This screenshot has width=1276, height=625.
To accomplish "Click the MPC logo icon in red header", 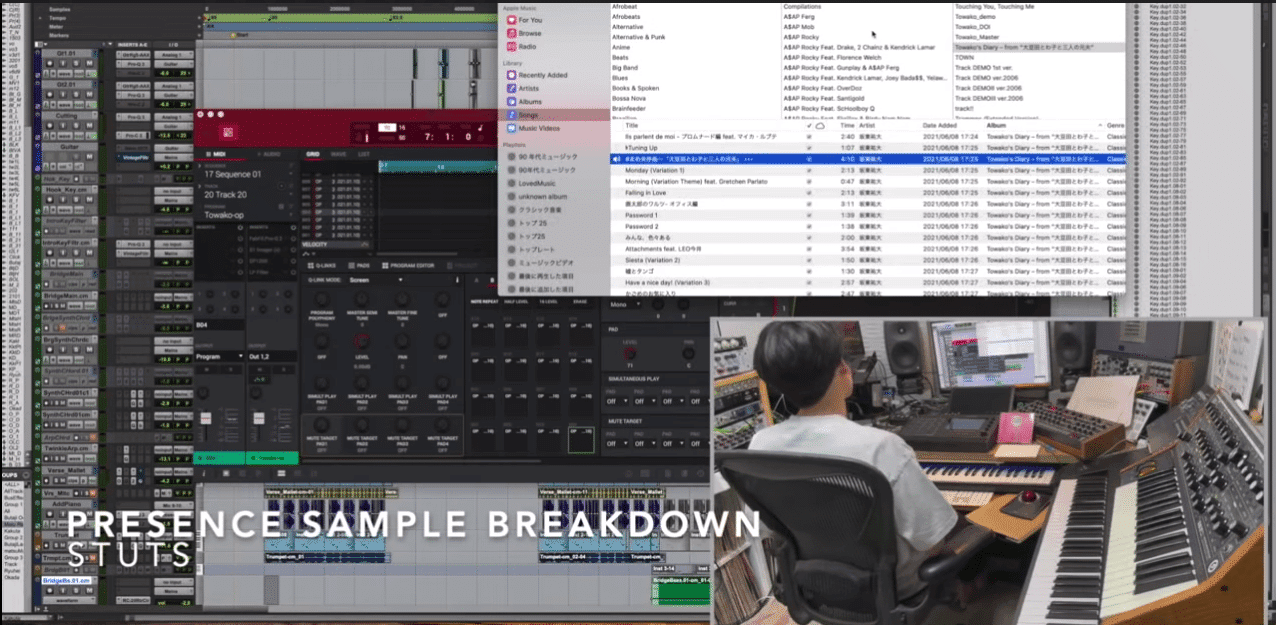I will point(228,132).
